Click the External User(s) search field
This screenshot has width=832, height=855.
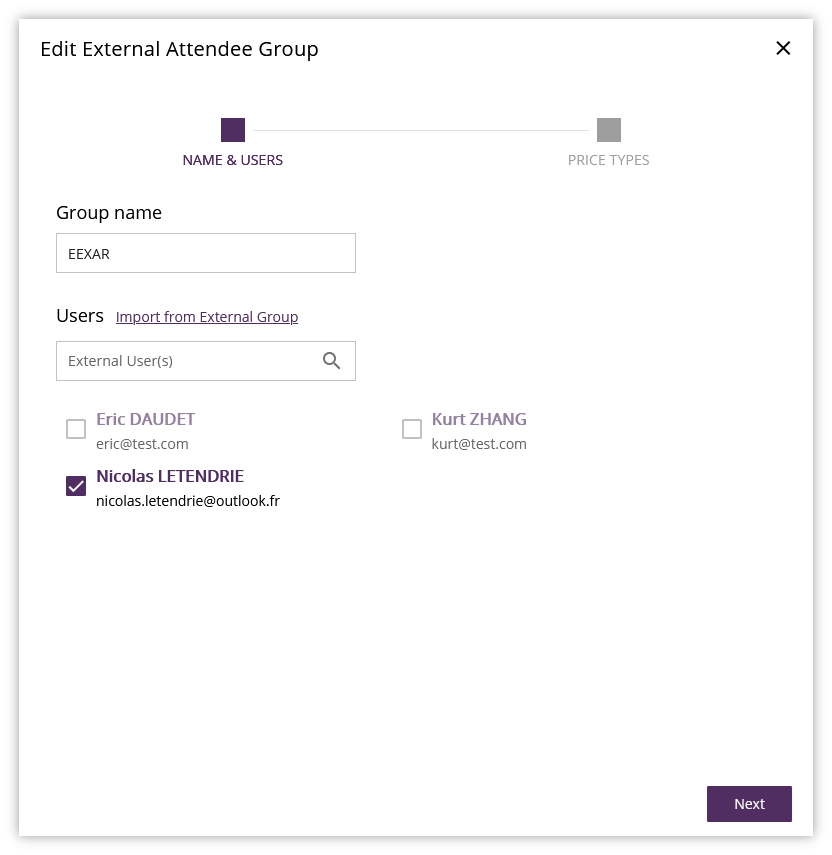click(x=190, y=361)
